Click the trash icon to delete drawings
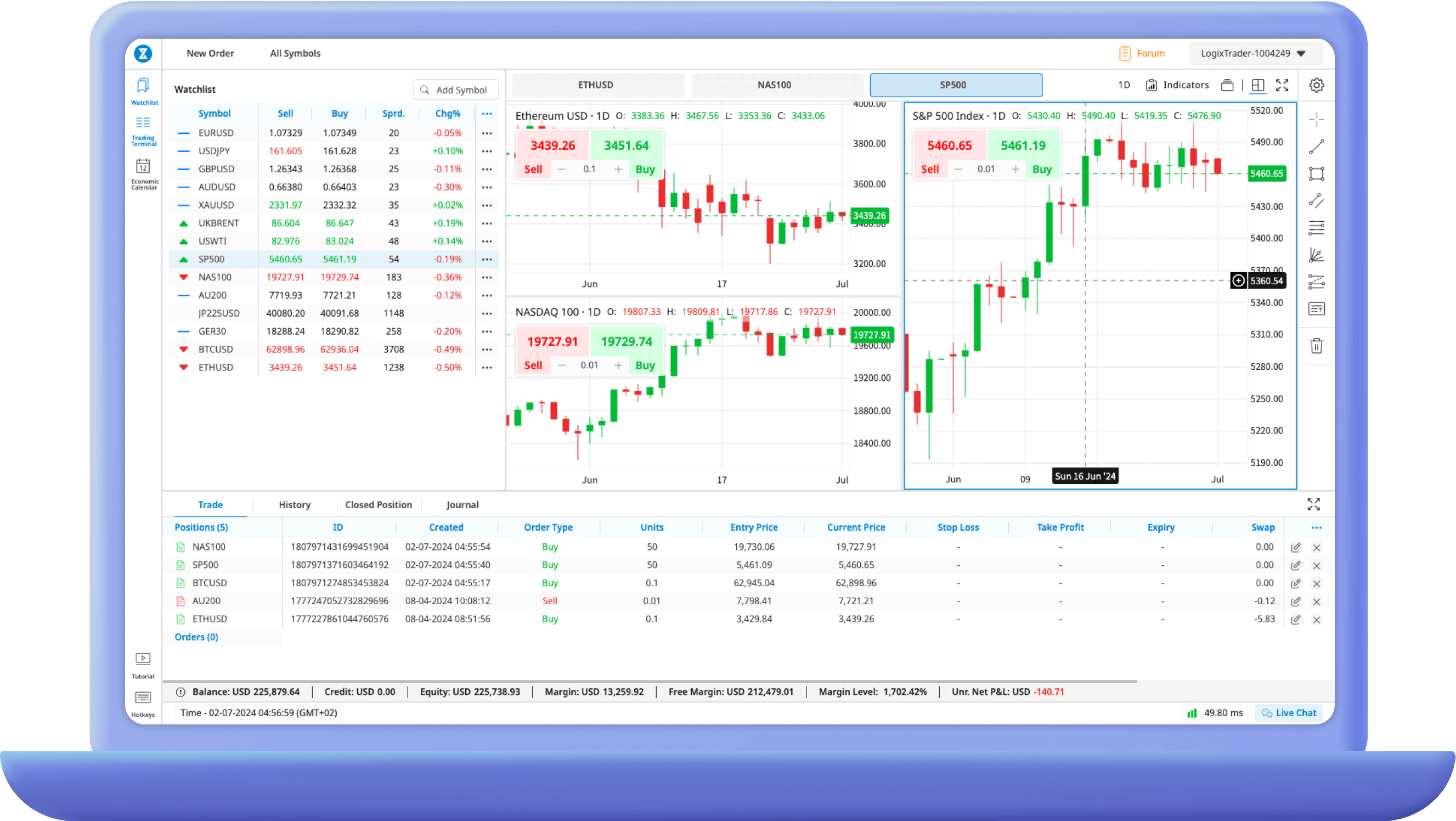This screenshot has width=1456, height=821. point(1317,346)
